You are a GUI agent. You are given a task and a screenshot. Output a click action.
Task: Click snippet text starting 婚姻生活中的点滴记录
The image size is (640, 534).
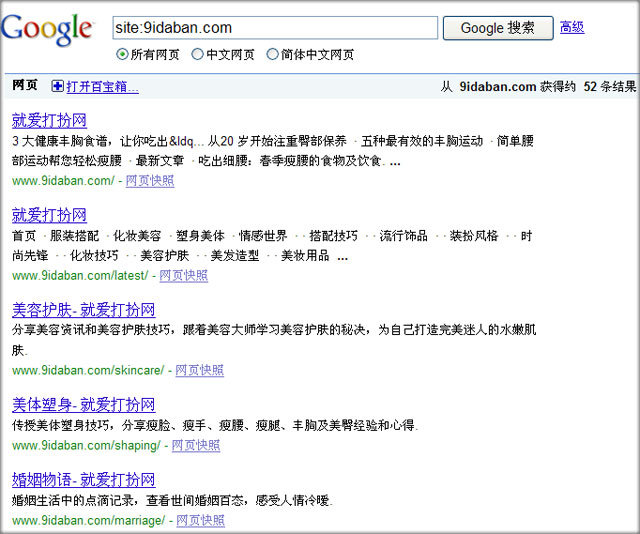[x=172, y=500]
